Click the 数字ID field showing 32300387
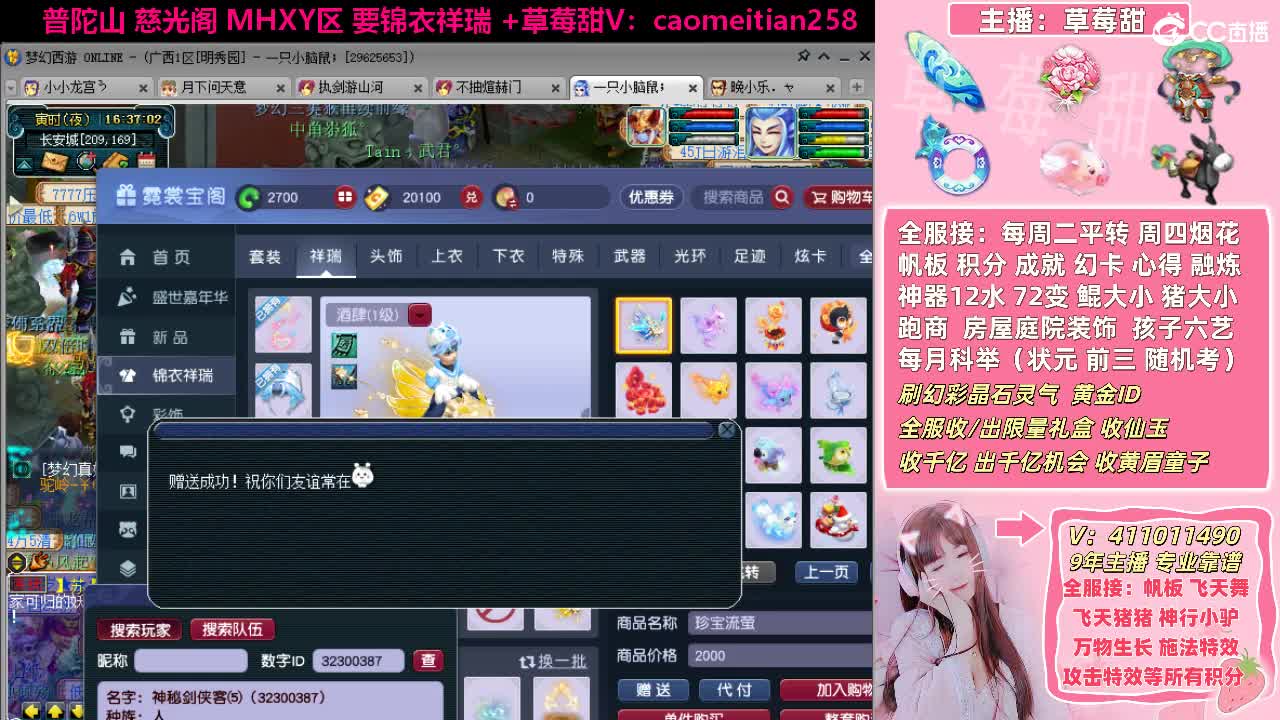The width and height of the screenshot is (1280, 720). (x=358, y=660)
